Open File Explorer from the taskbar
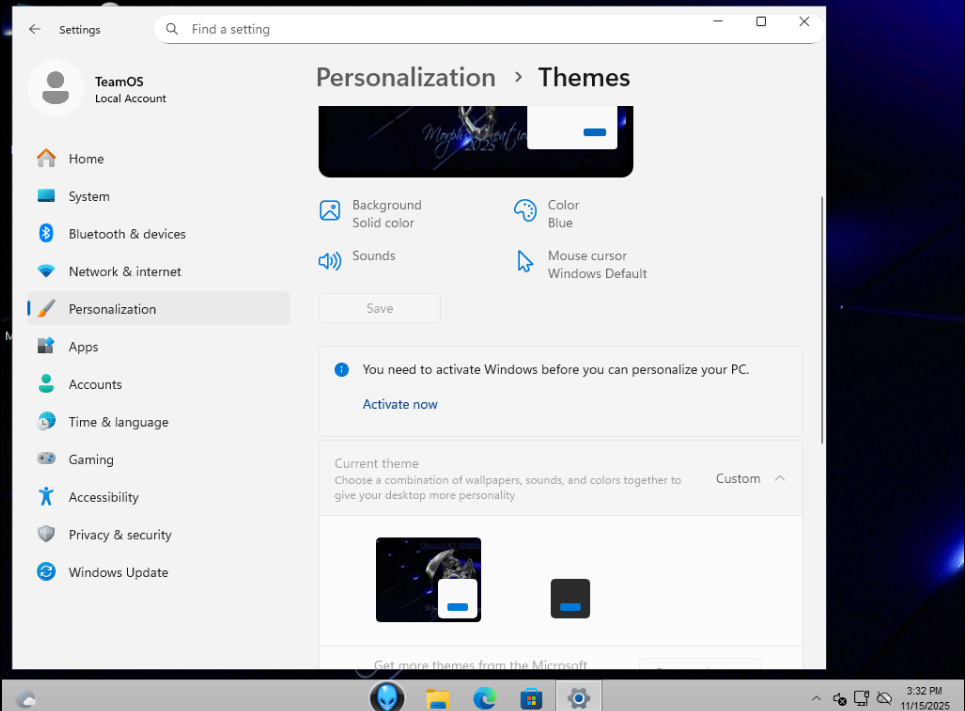Screen dimensions: 965x711 438,698
